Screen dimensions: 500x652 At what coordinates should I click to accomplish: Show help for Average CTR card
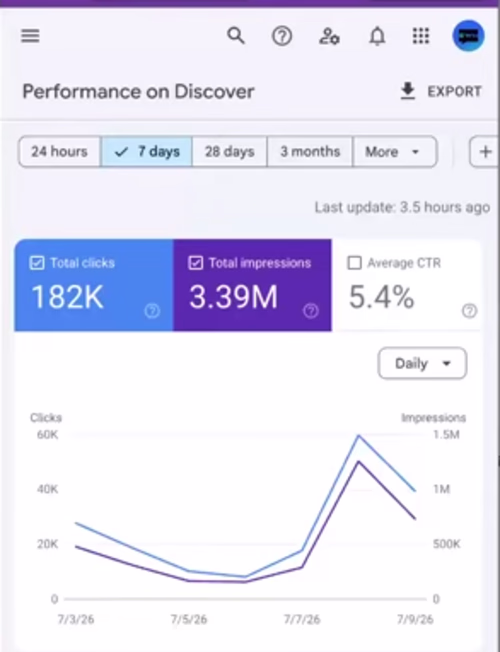470,311
